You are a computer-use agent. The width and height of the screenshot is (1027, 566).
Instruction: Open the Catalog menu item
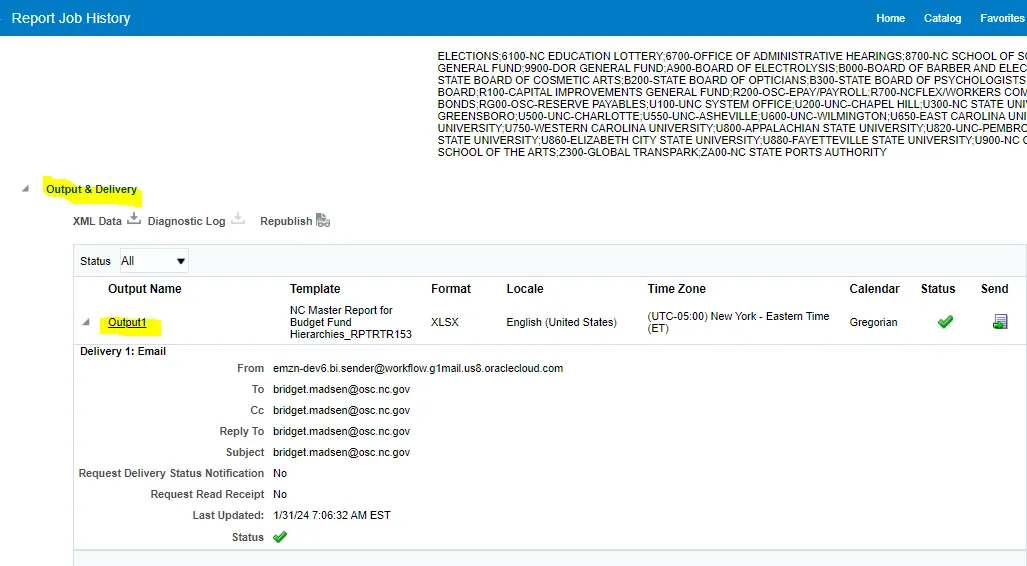(x=942, y=18)
